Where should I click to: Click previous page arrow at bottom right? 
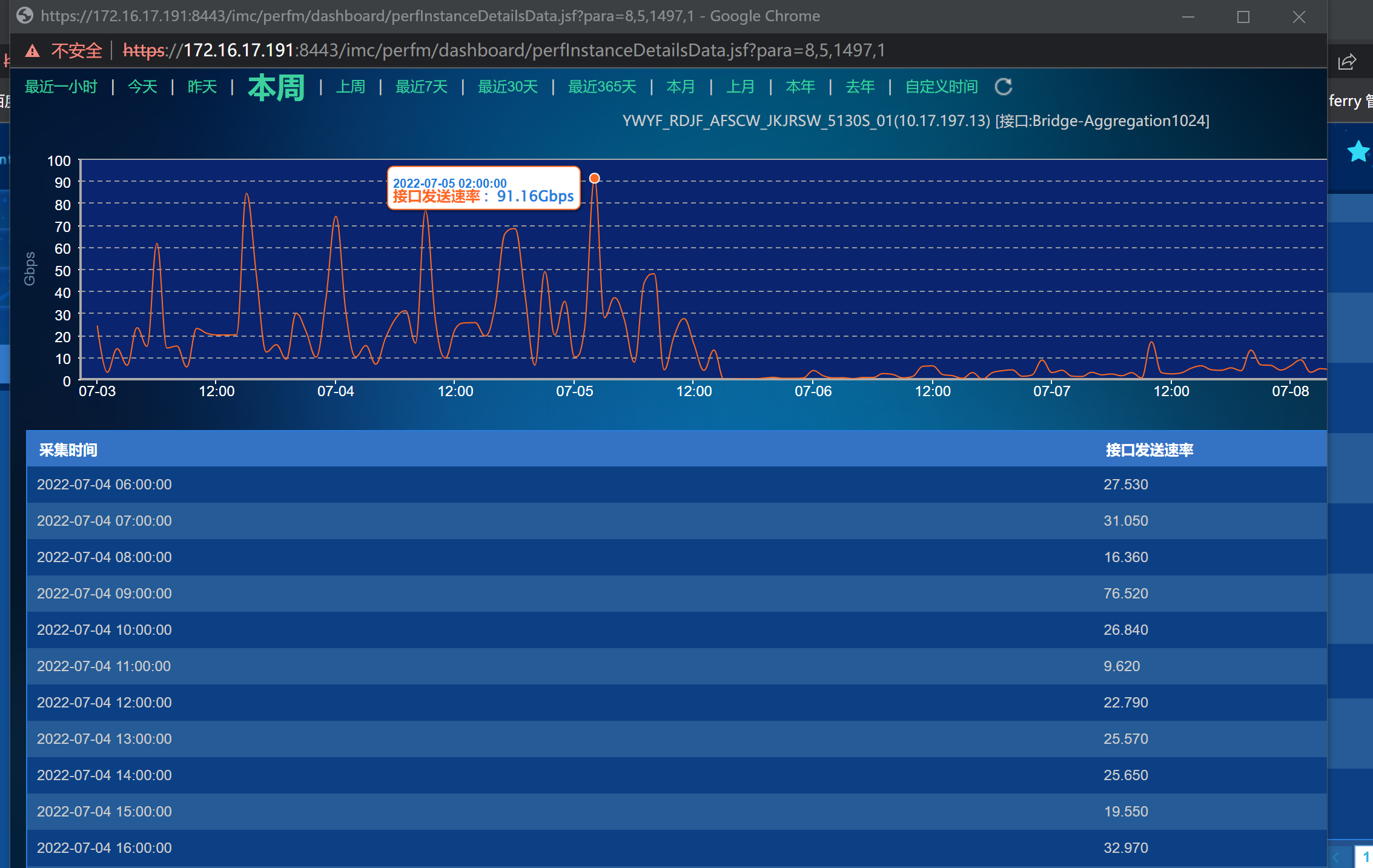click(1335, 856)
